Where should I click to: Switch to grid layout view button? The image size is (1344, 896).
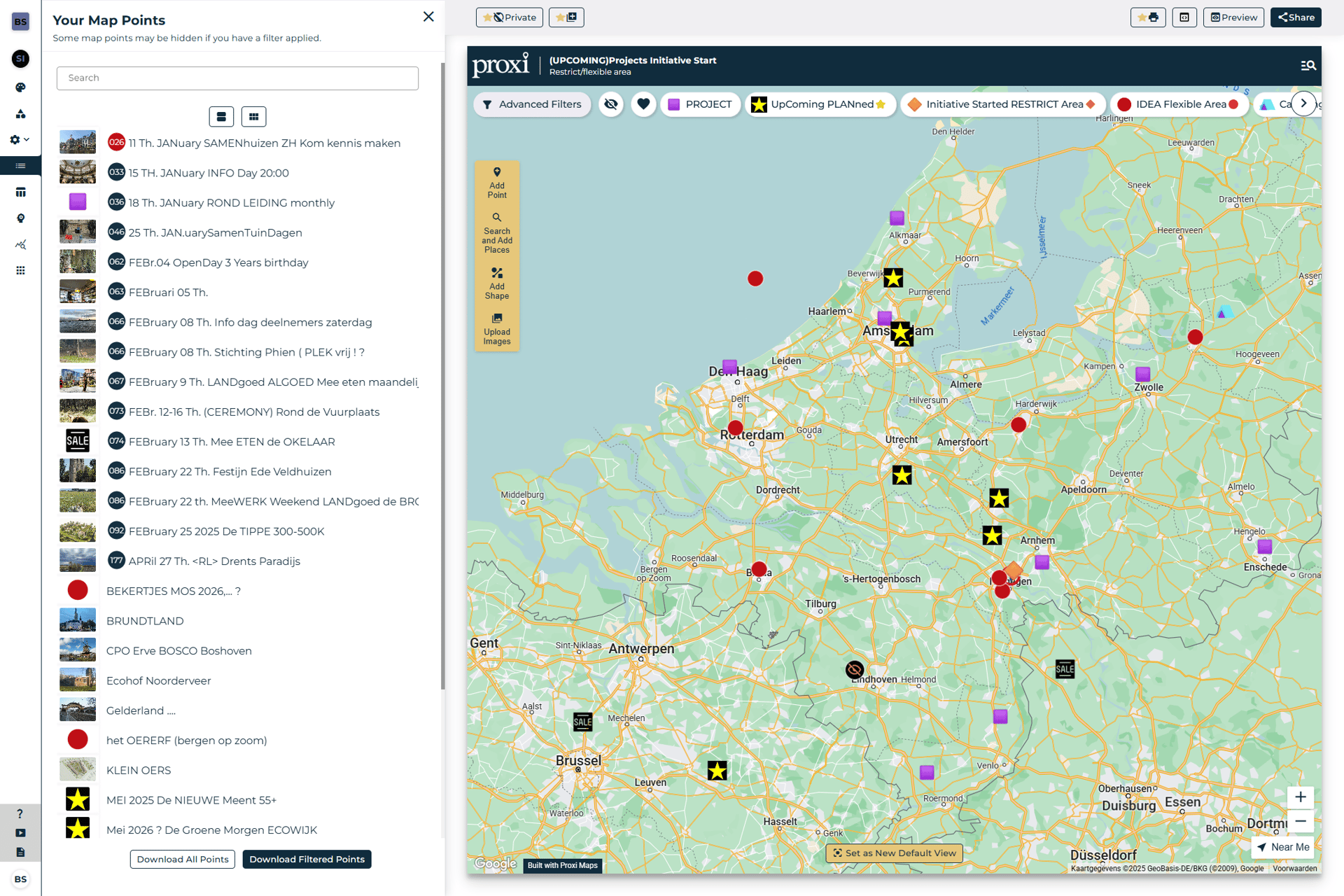tap(253, 117)
